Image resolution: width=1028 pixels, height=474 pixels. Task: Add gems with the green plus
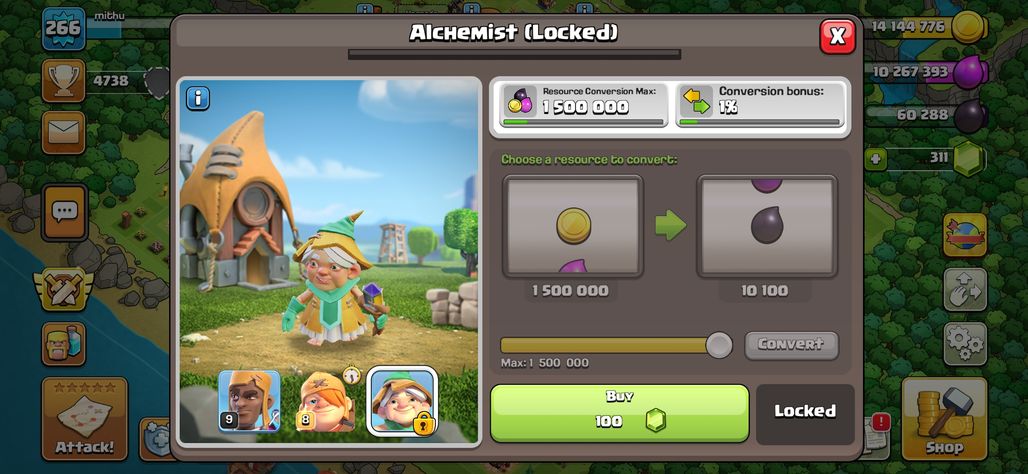[x=875, y=158]
